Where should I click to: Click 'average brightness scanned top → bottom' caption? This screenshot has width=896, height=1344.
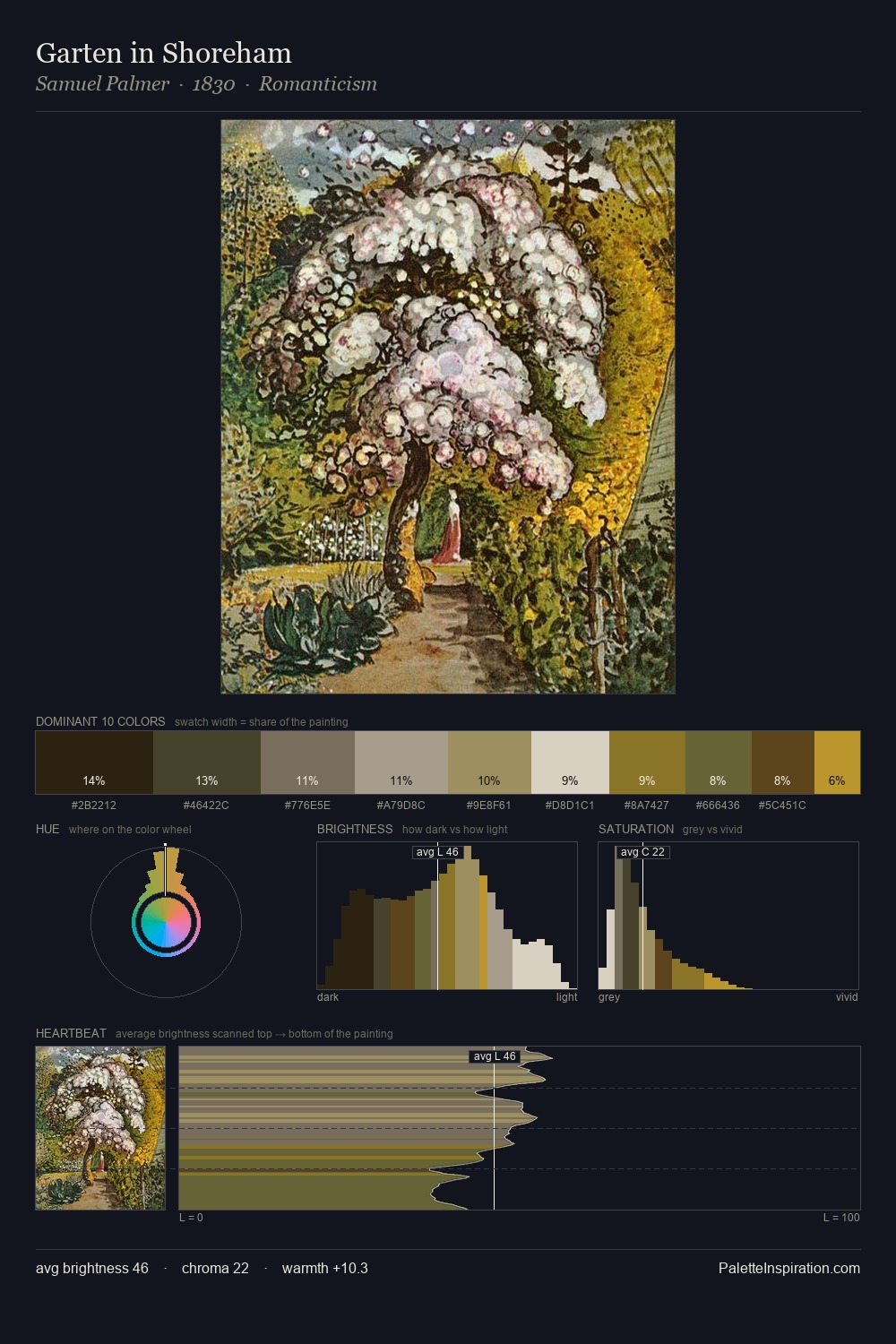tap(254, 1034)
